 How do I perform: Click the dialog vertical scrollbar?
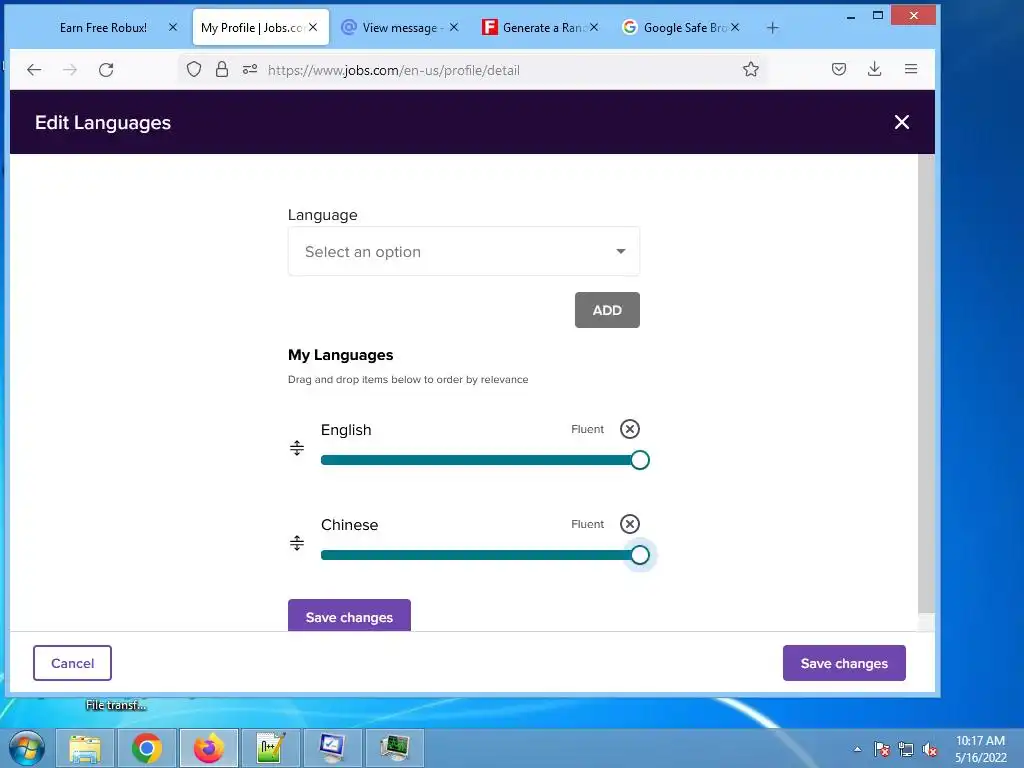pyautogui.click(x=926, y=384)
